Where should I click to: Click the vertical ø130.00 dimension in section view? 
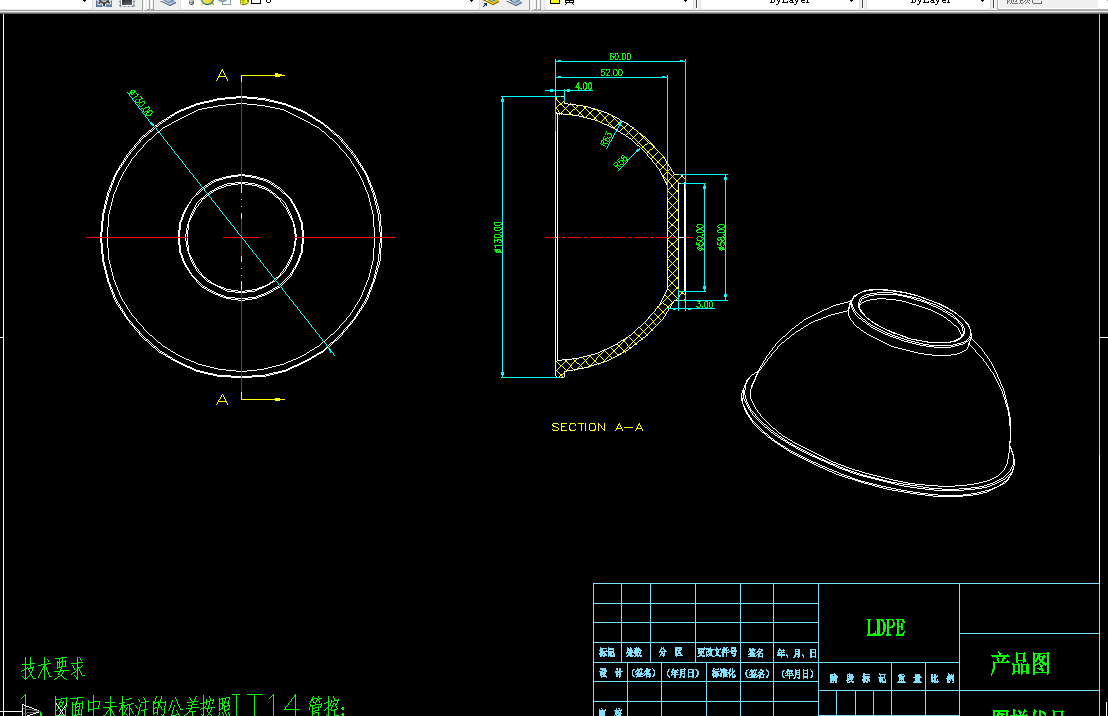[497, 237]
